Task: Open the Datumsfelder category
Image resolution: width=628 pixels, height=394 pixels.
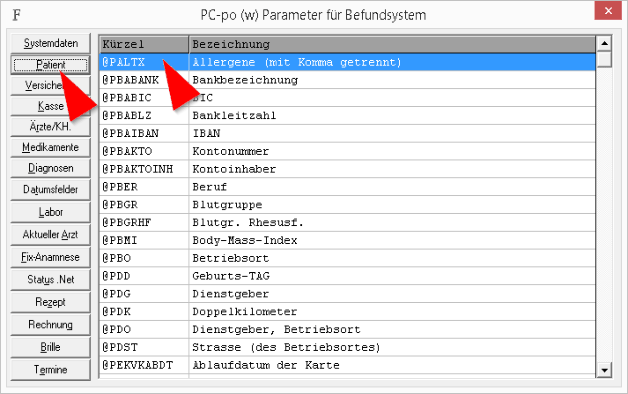Action: click(x=50, y=189)
